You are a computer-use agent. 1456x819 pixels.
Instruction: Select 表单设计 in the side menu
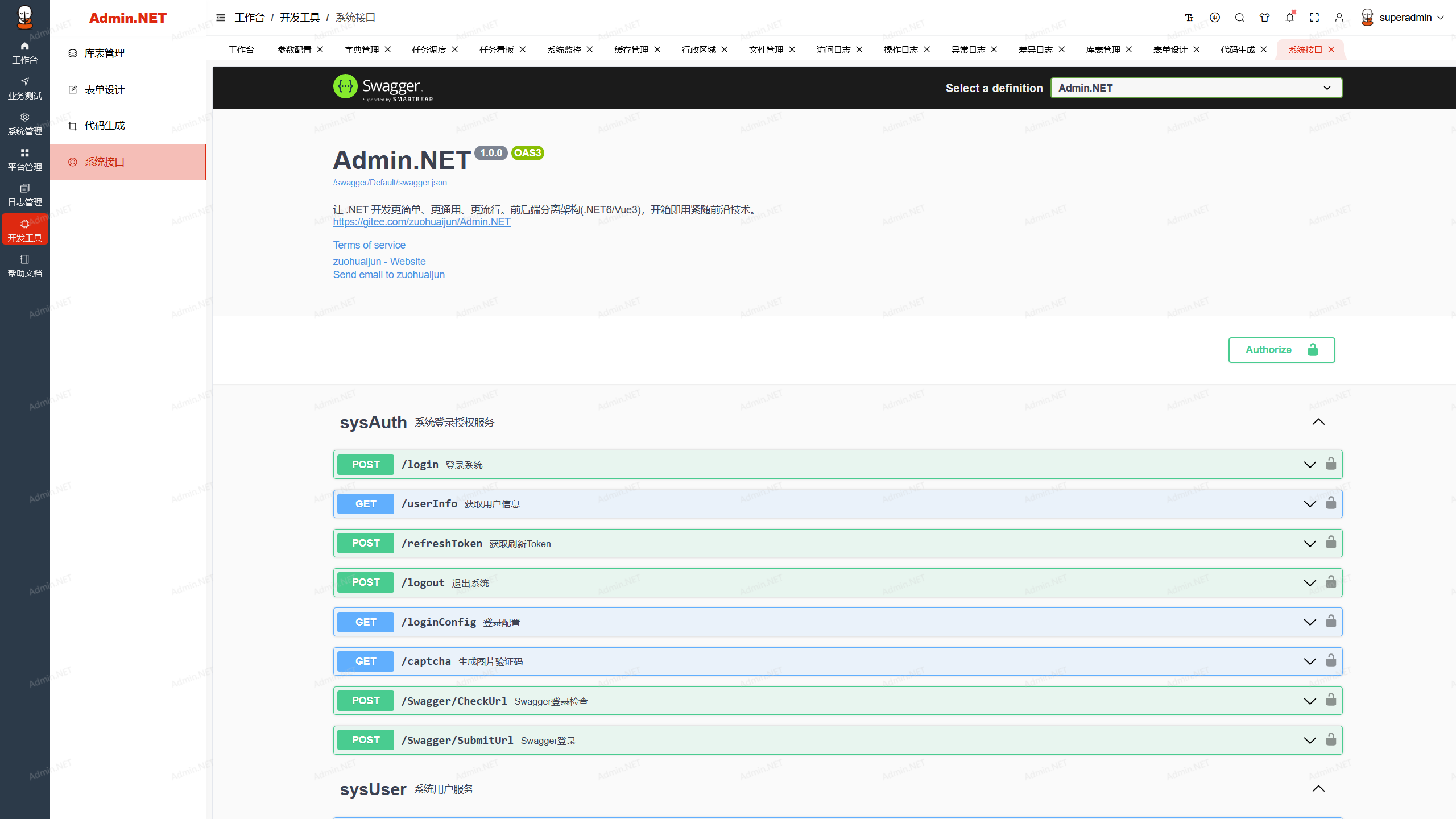pyautogui.click(x=104, y=90)
